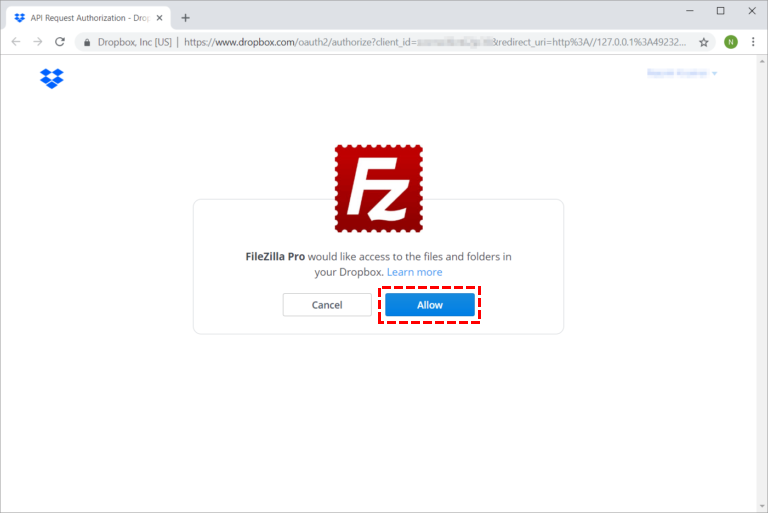Click the page's vertical scrollbar down arrow
This screenshot has width=768, height=513.
[x=762, y=507]
